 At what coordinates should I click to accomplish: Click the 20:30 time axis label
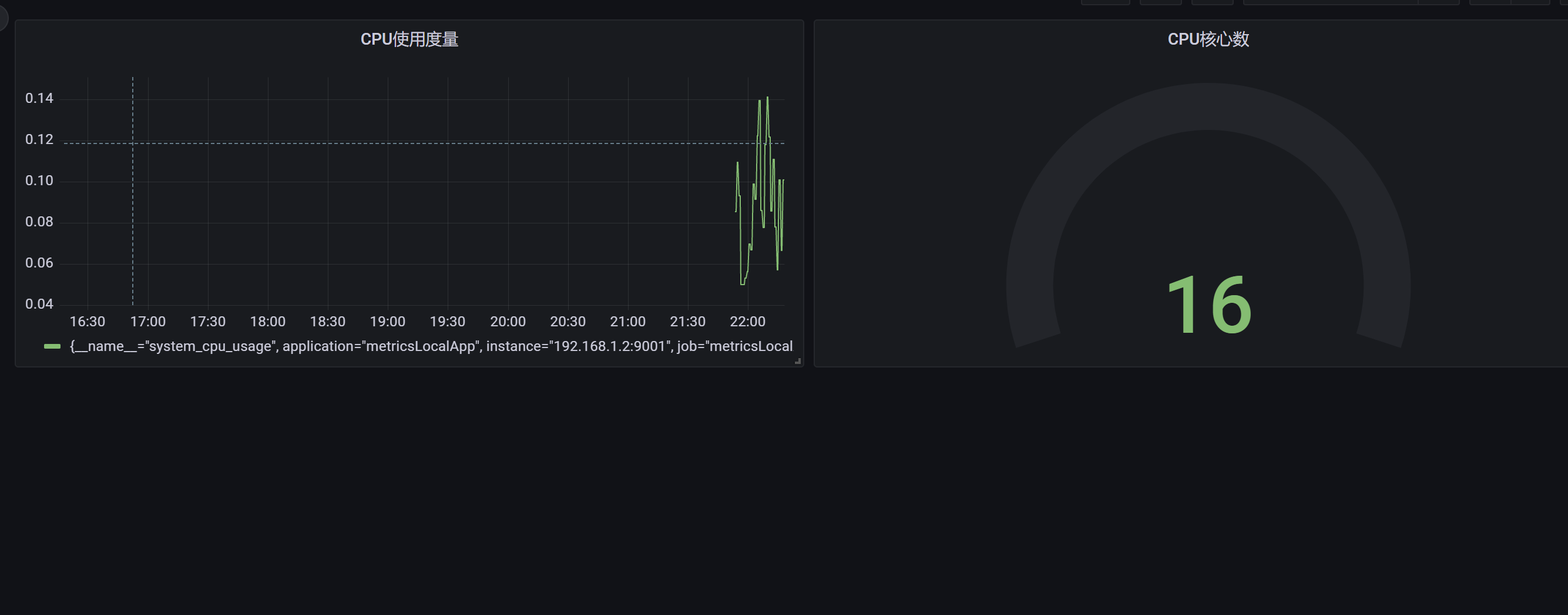click(568, 322)
